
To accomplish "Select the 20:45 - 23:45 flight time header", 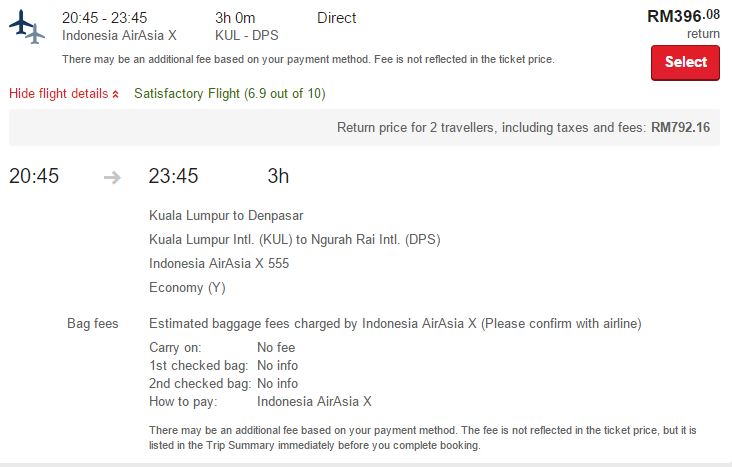I will point(105,18).
